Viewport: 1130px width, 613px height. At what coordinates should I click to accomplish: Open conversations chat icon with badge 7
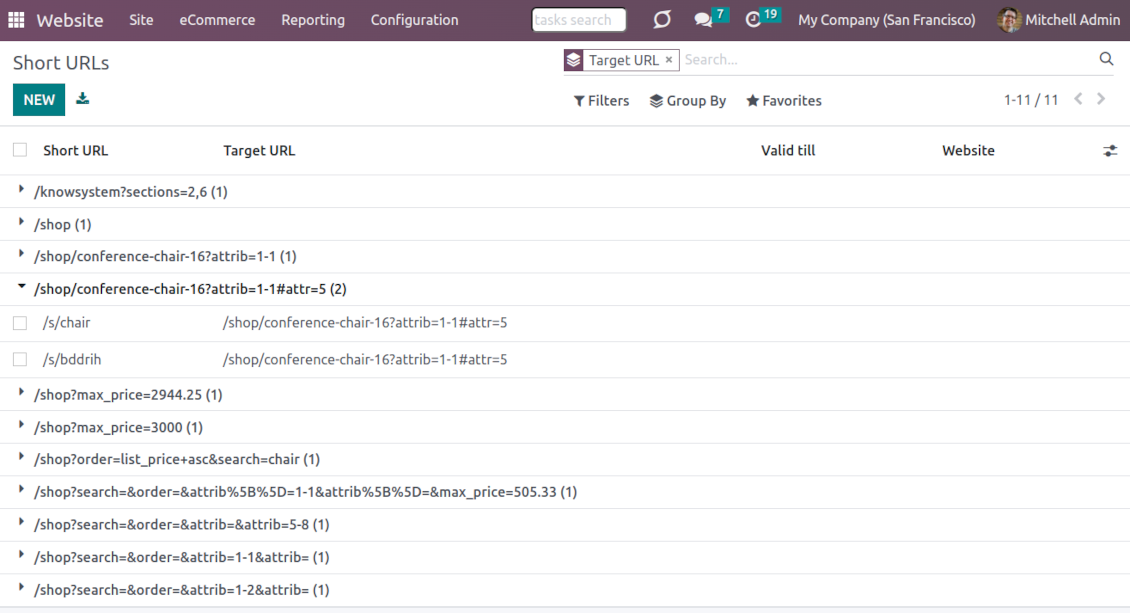coord(703,19)
